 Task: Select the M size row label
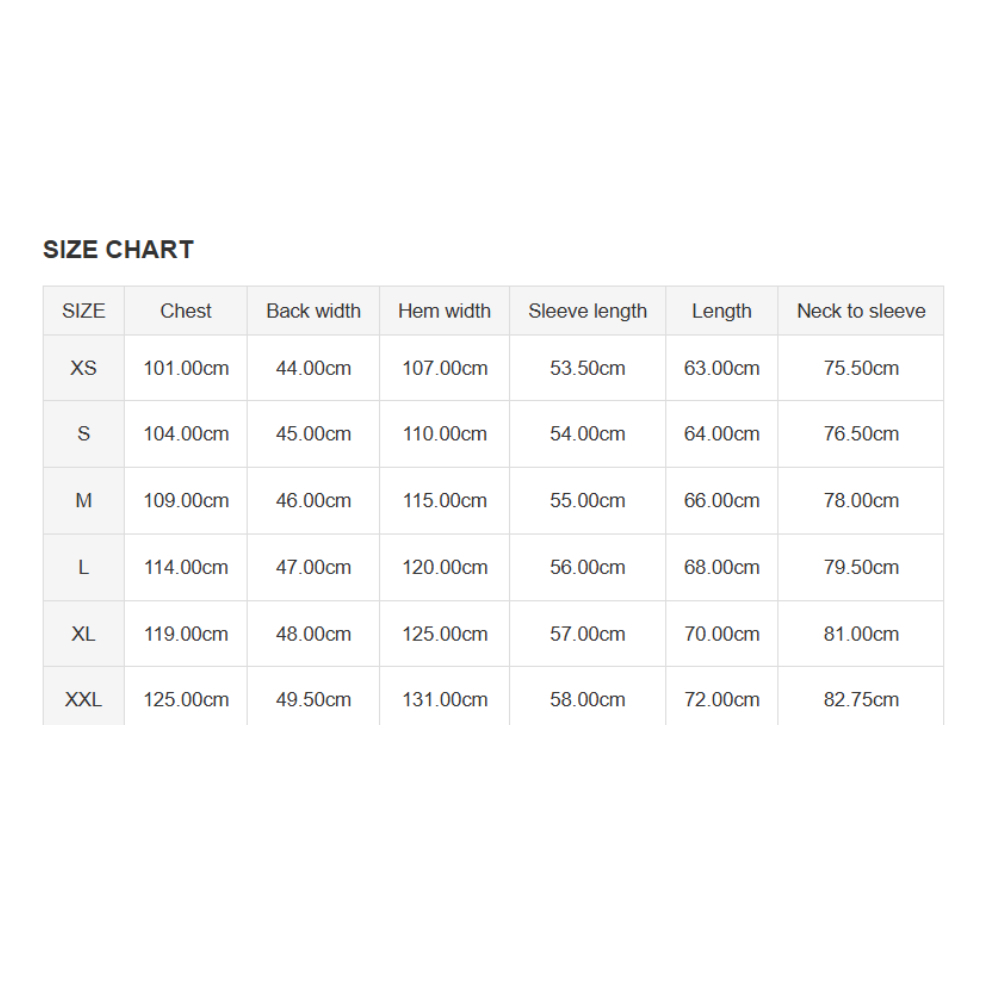tap(83, 500)
